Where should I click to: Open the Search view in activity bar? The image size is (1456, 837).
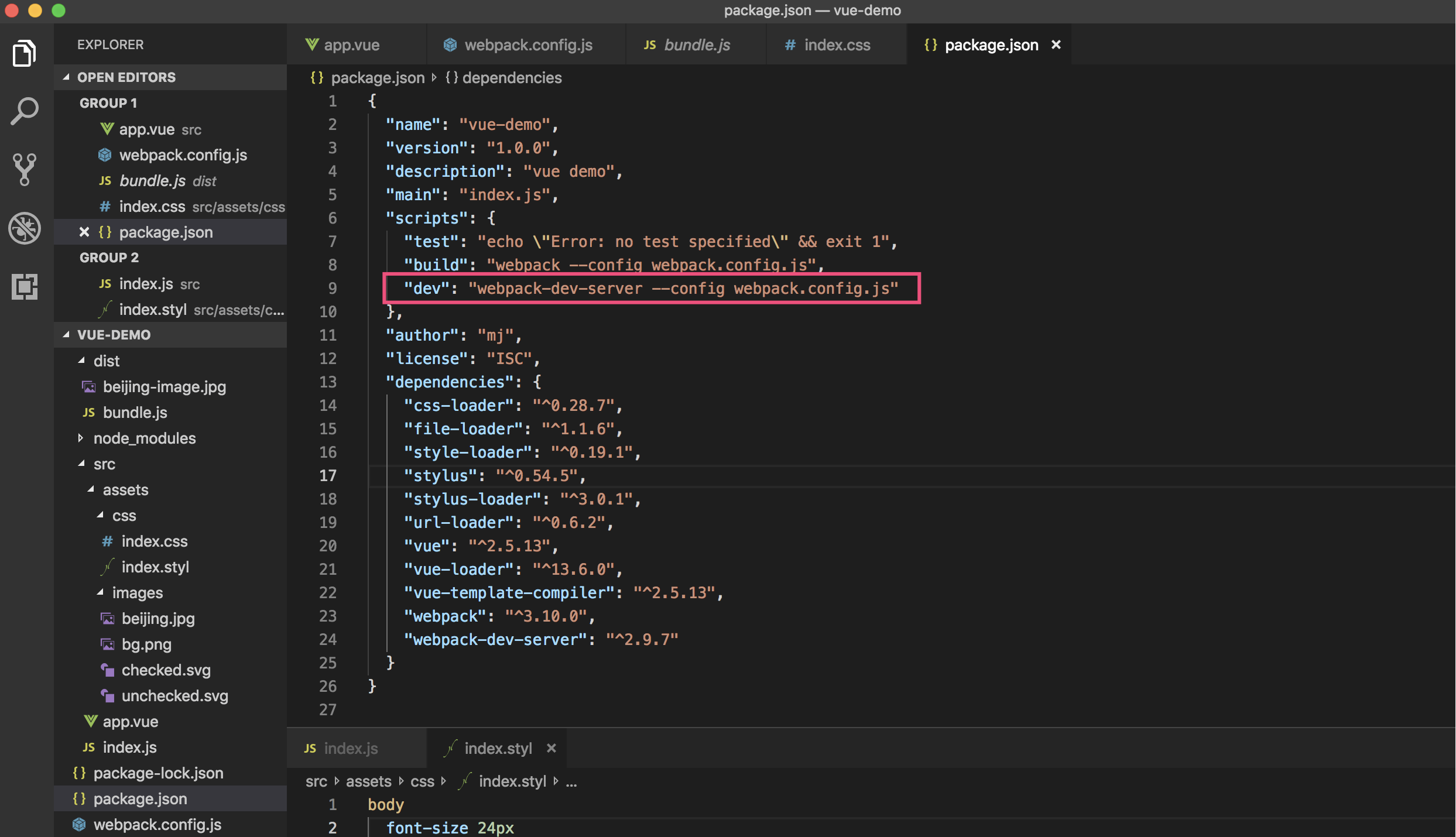tap(25, 111)
